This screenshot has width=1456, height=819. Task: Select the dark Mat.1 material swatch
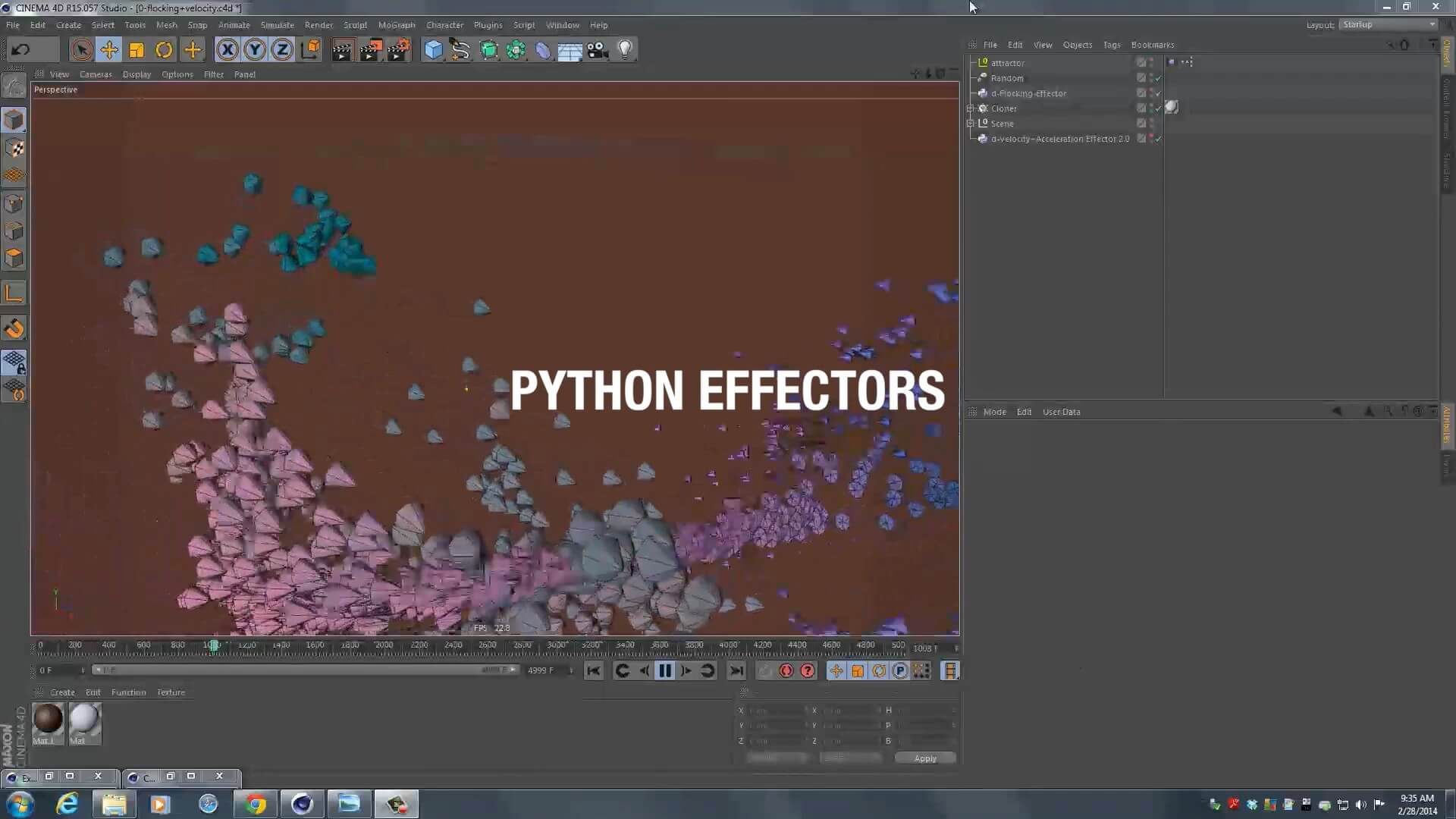(48, 720)
